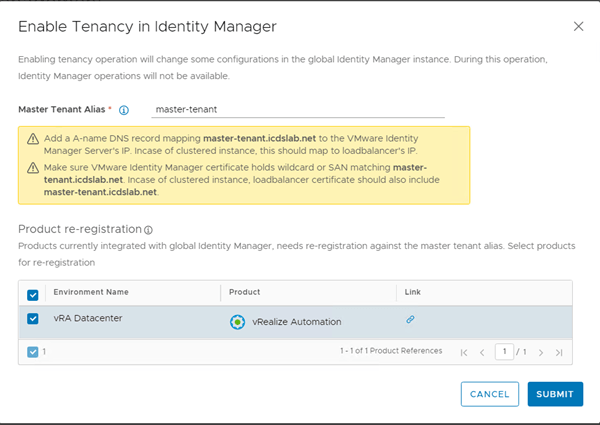Click the Master Tenant Alias info icon
Viewport: 600px width, 425px height.
click(124, 110)
